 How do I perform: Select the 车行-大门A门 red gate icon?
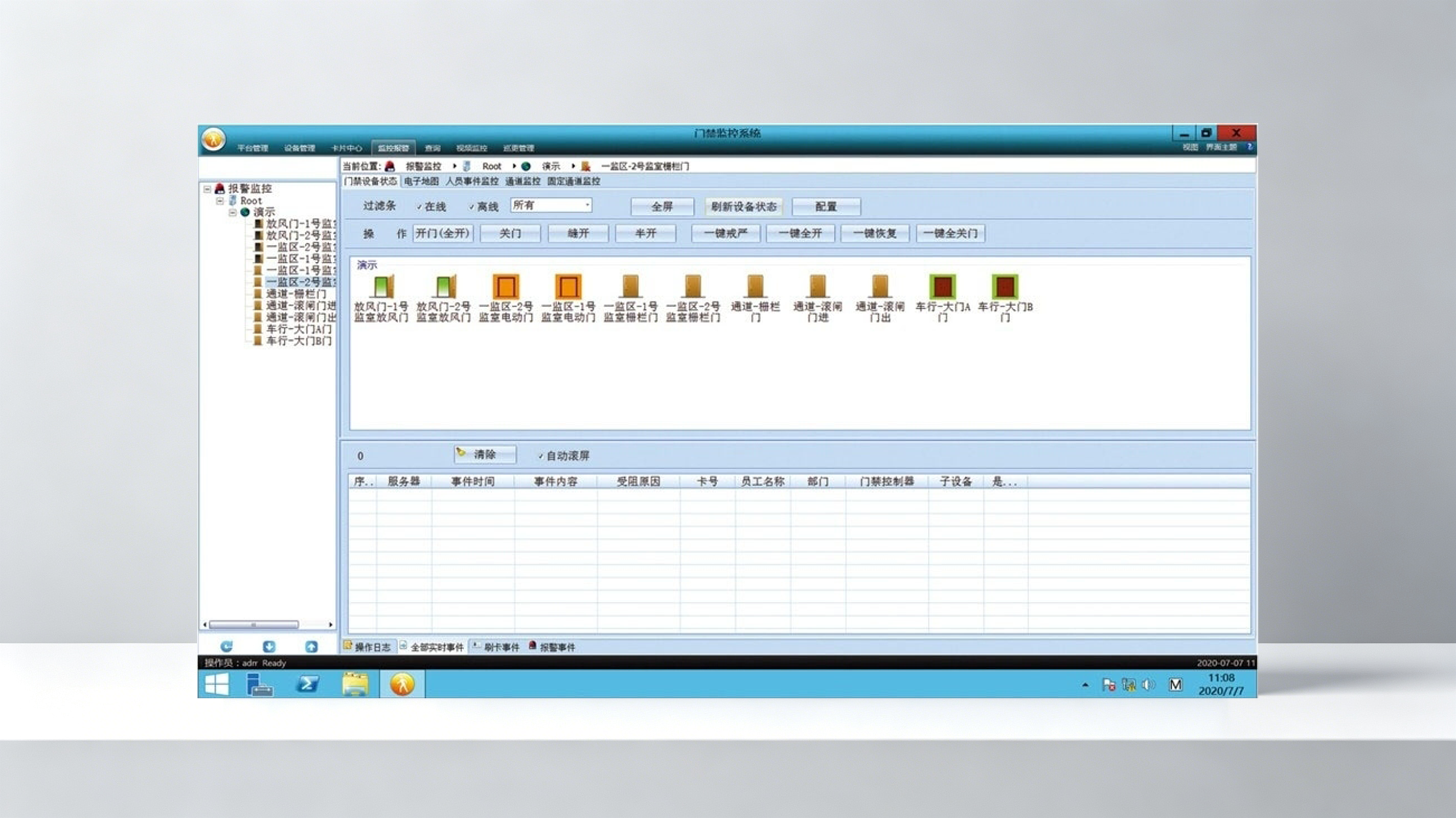[943, 286]
